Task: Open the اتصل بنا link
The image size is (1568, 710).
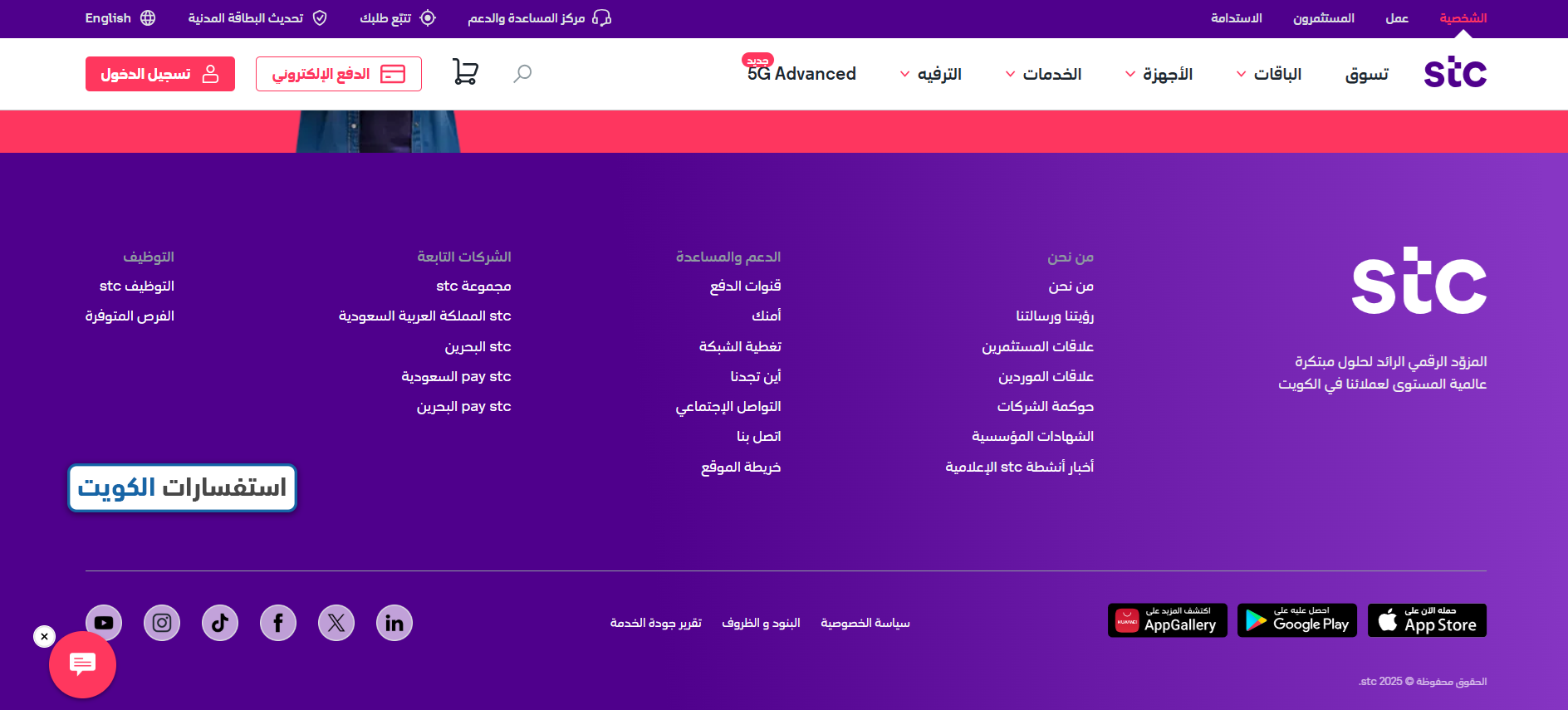Action: pos(759,436)
